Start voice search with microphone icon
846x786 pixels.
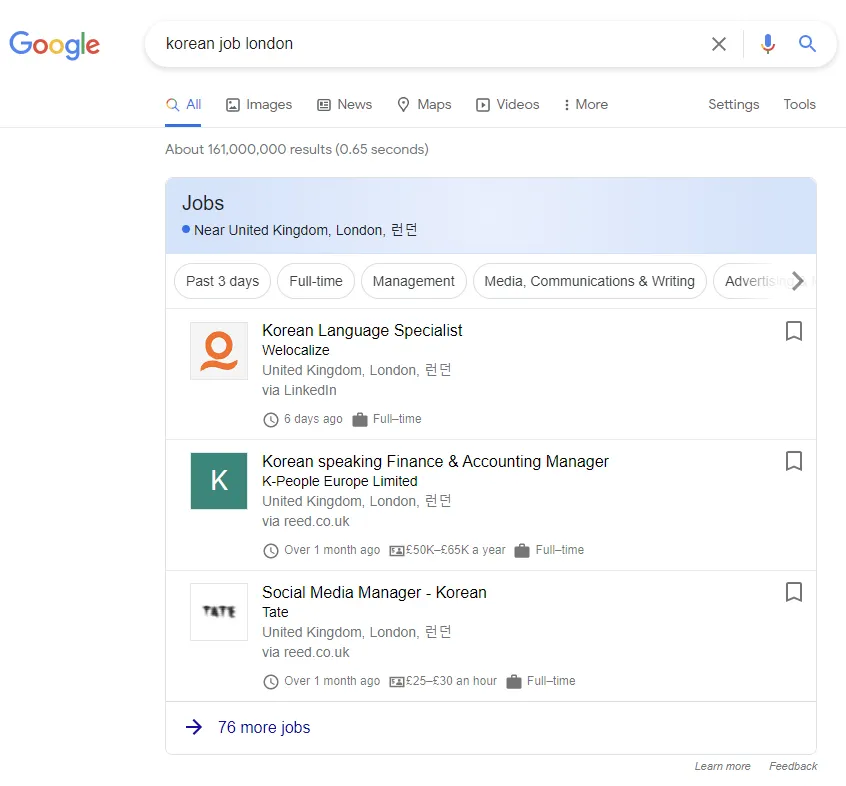point(767,44)
